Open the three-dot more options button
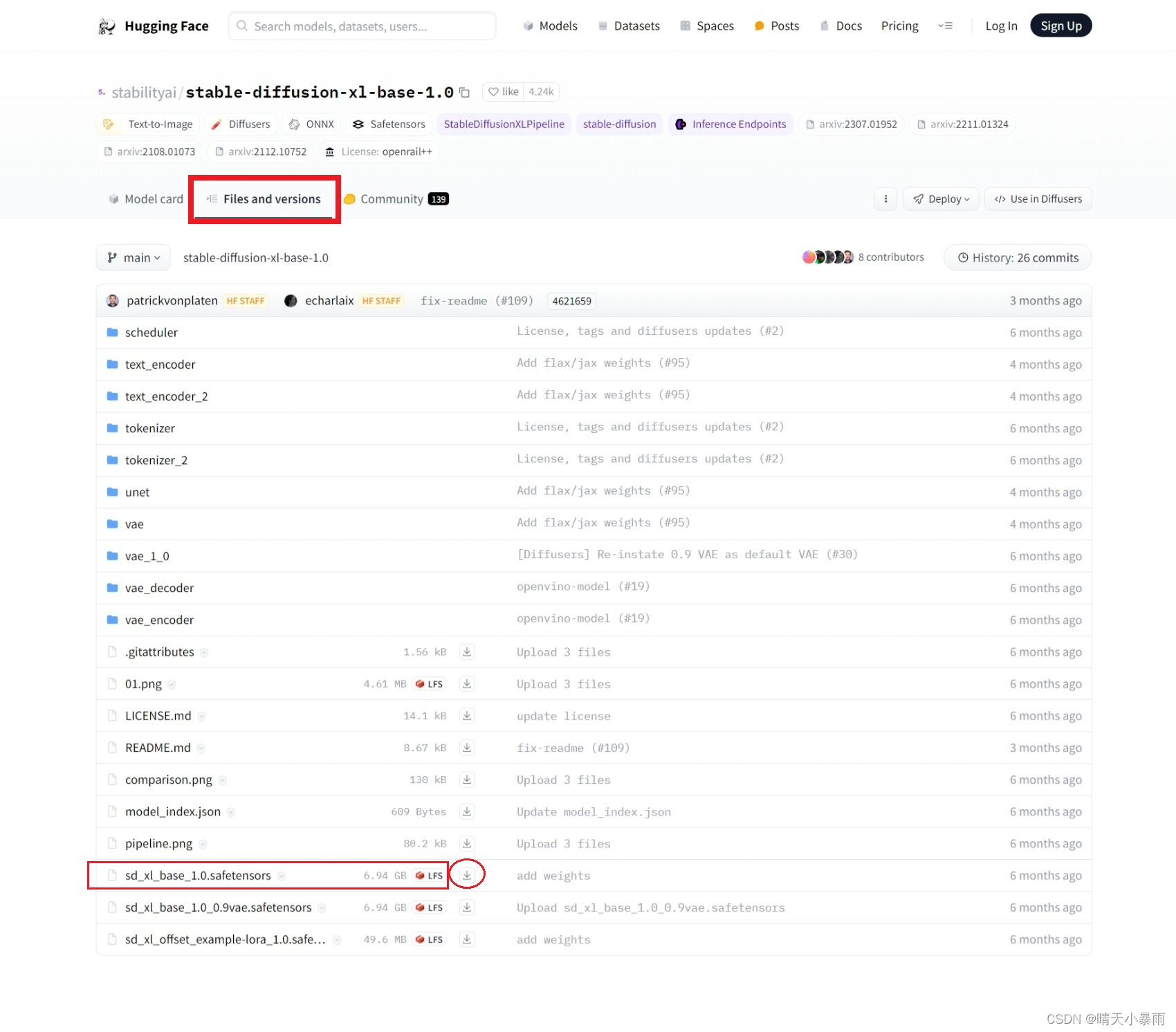This screenshot has width=1176, height=1032. pos(885,199)
